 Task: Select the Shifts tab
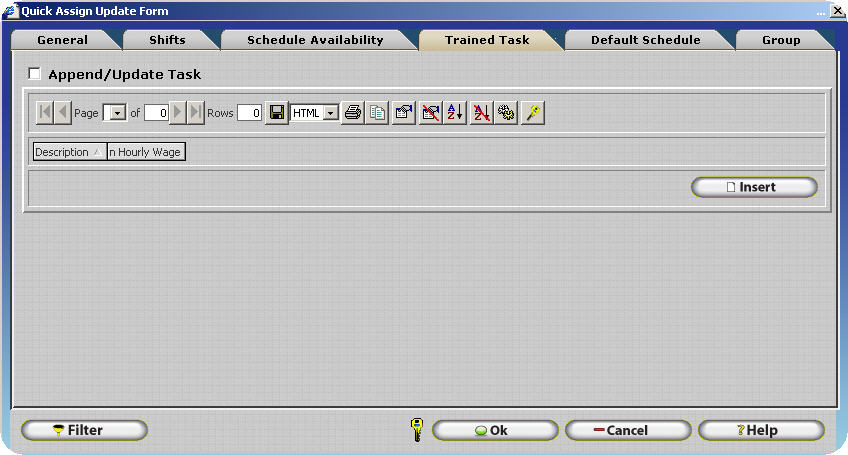167,40
